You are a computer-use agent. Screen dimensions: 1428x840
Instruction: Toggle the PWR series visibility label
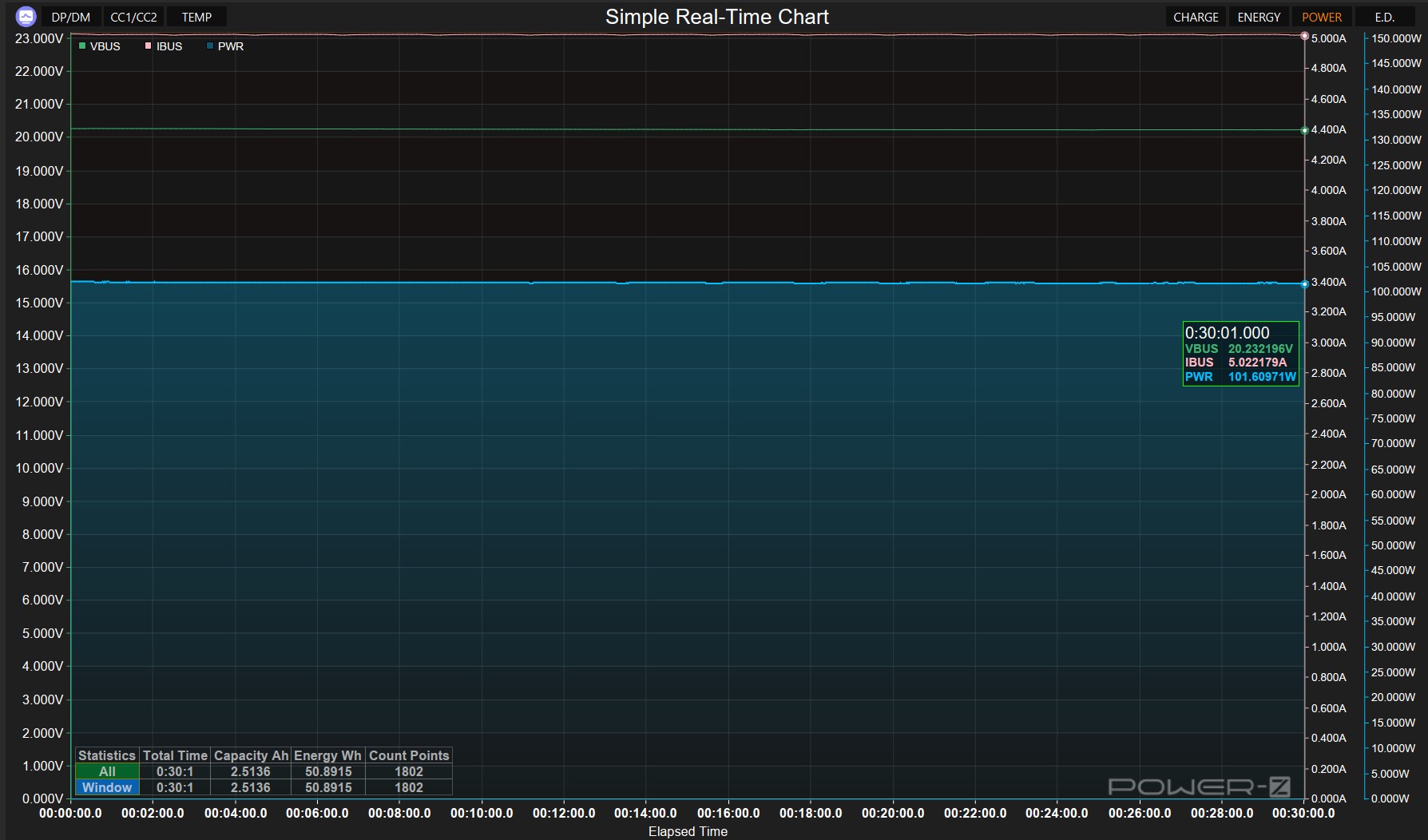click(231, 46)
